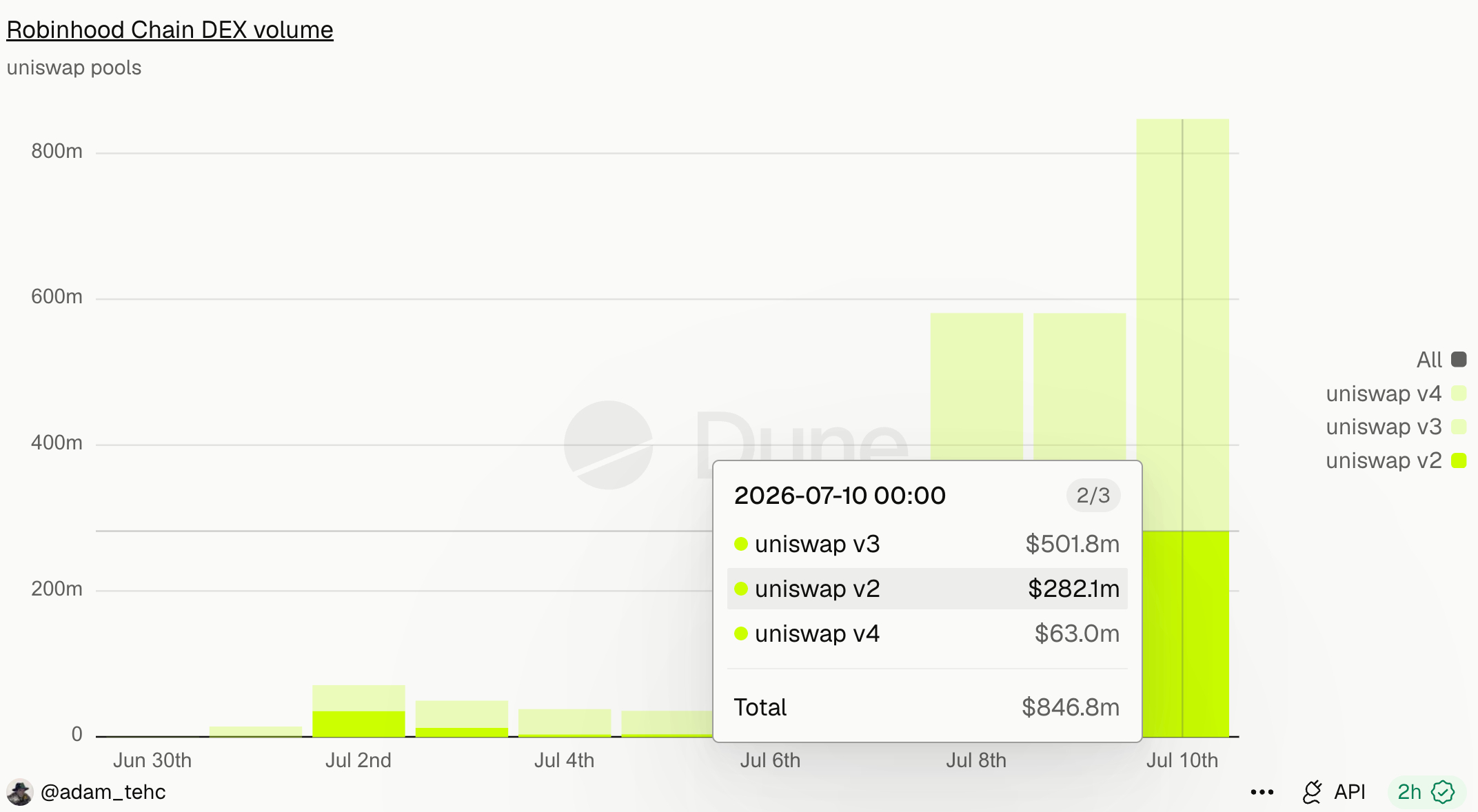Toggle uniswap v3 series in legend

click(x=1396, y=427)
